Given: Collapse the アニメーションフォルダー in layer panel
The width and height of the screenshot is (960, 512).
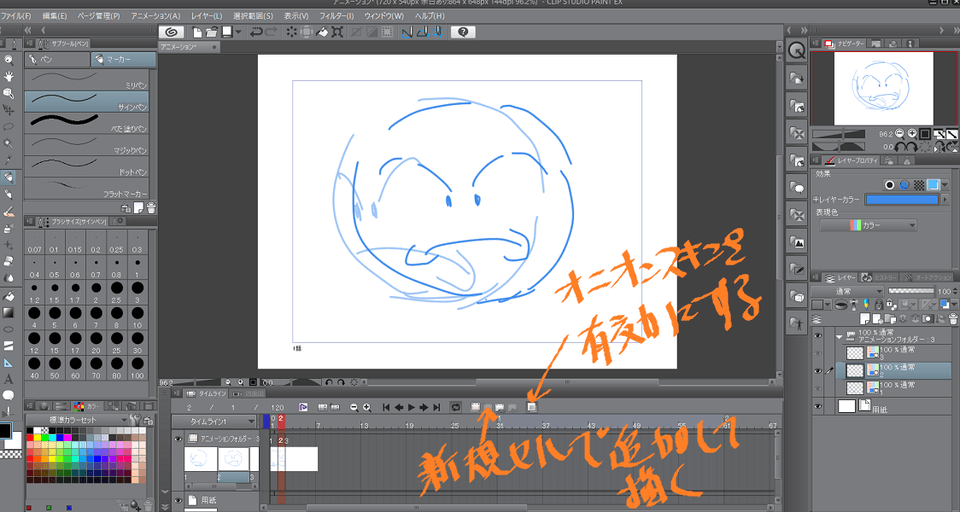Looking at the screenshot, I should tap(839, 336).
